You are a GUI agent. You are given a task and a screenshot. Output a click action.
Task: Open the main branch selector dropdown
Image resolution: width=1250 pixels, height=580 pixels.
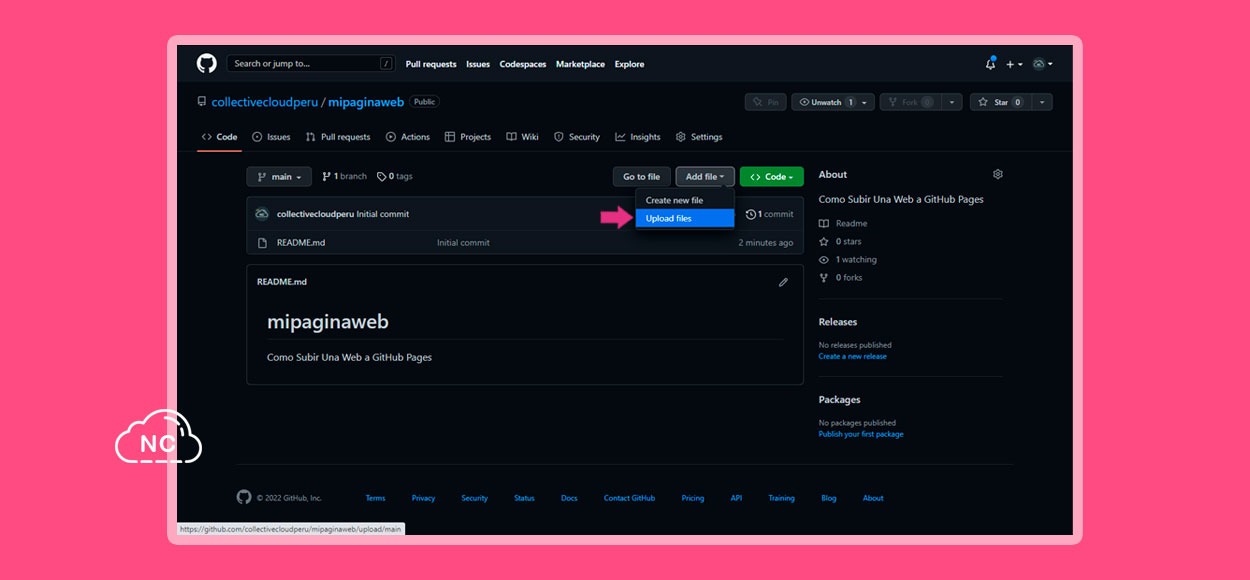(x=279, y=177)
